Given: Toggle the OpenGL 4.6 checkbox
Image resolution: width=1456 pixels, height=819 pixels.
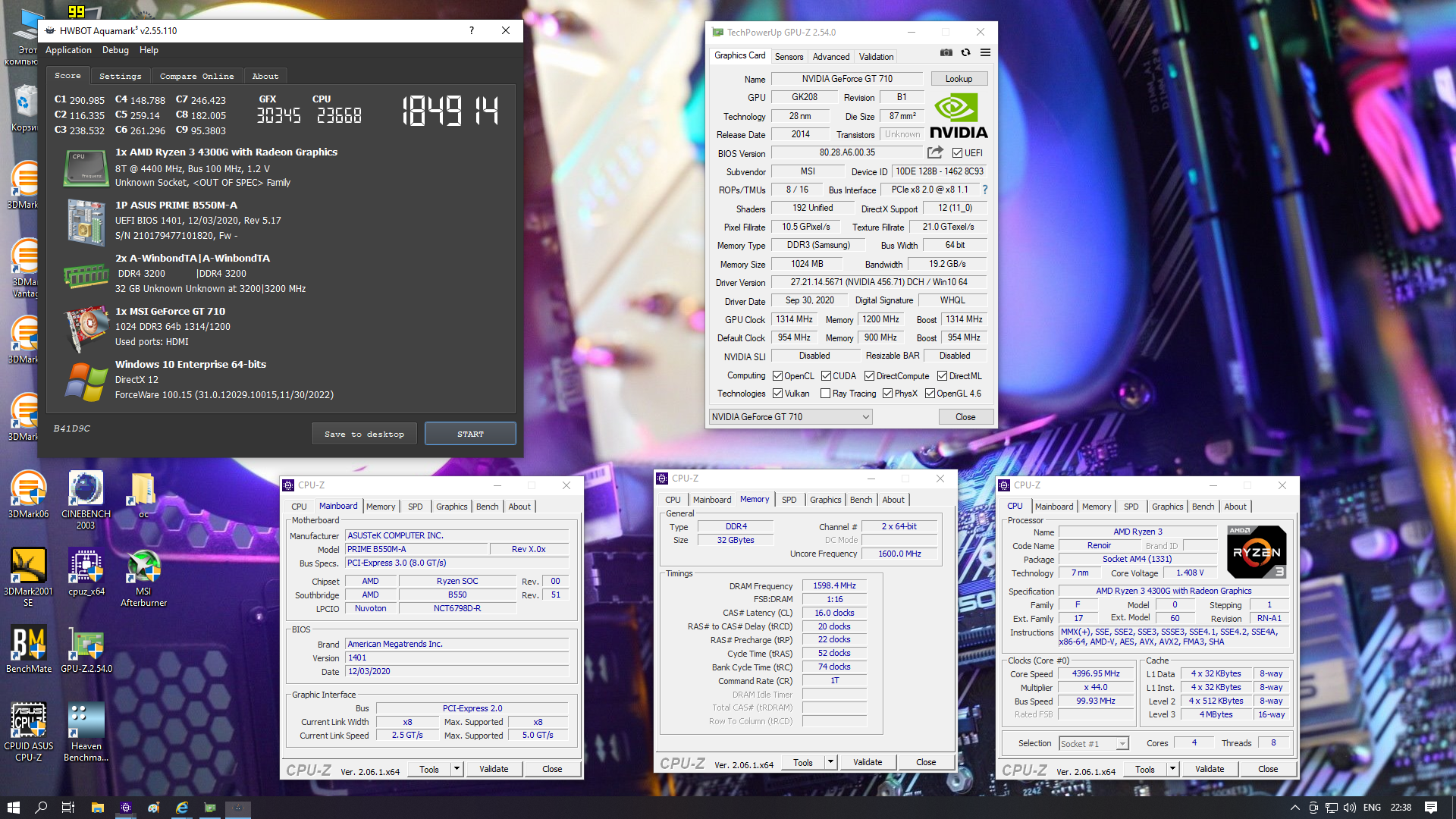Looking at the screenshot, I should (x=930, y=394).
